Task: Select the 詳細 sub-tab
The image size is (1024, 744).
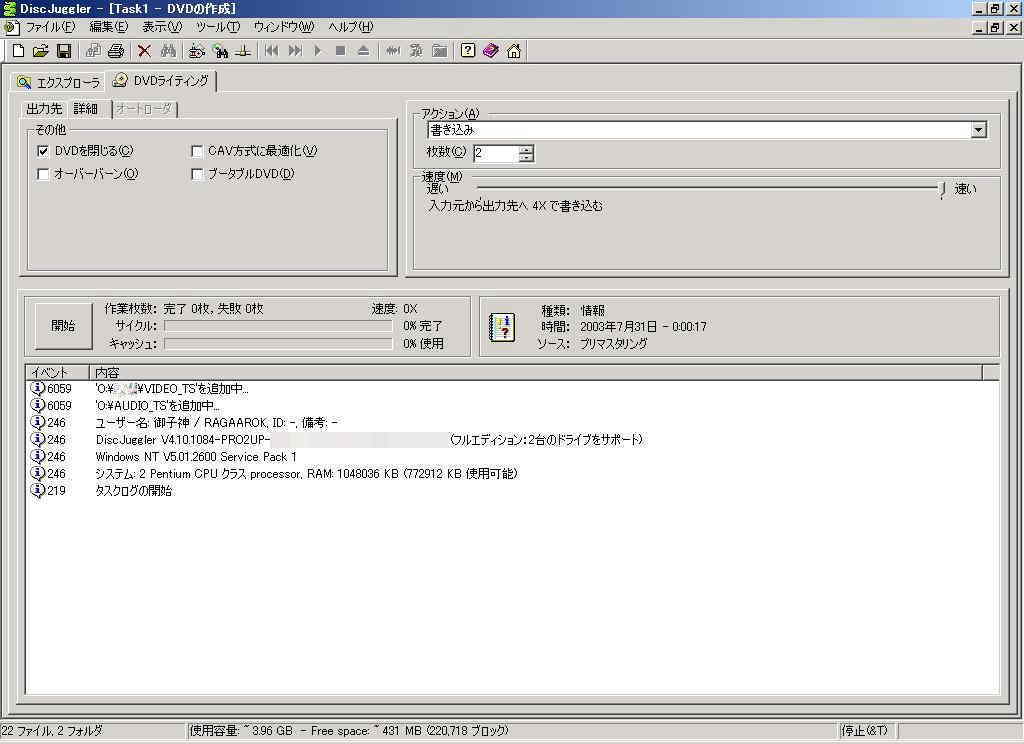Action: point(88,108)
